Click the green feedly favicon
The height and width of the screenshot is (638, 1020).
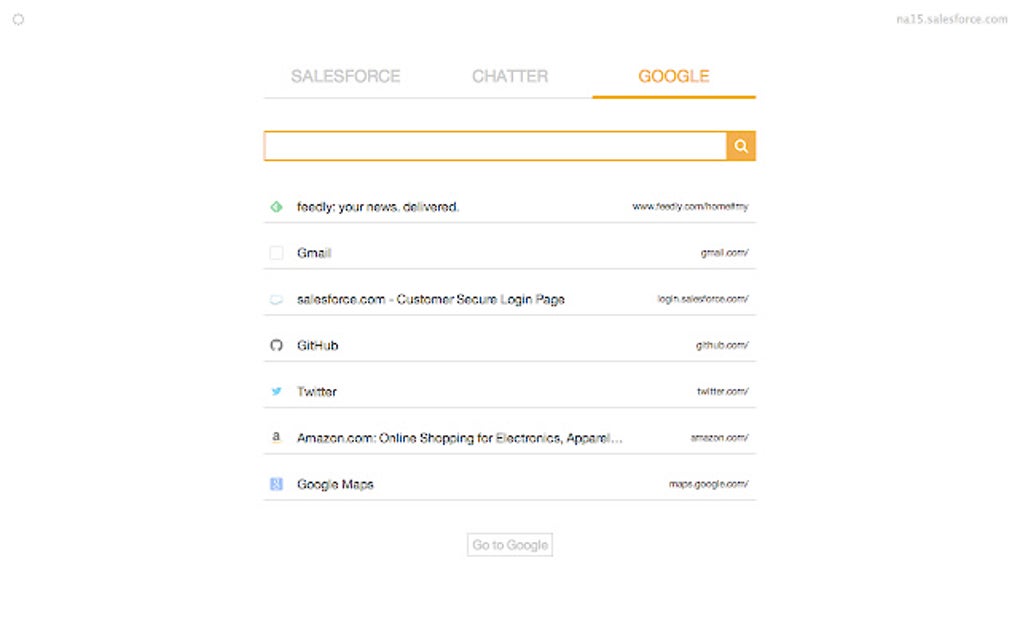pyautogui.click(x=277, y=207)
